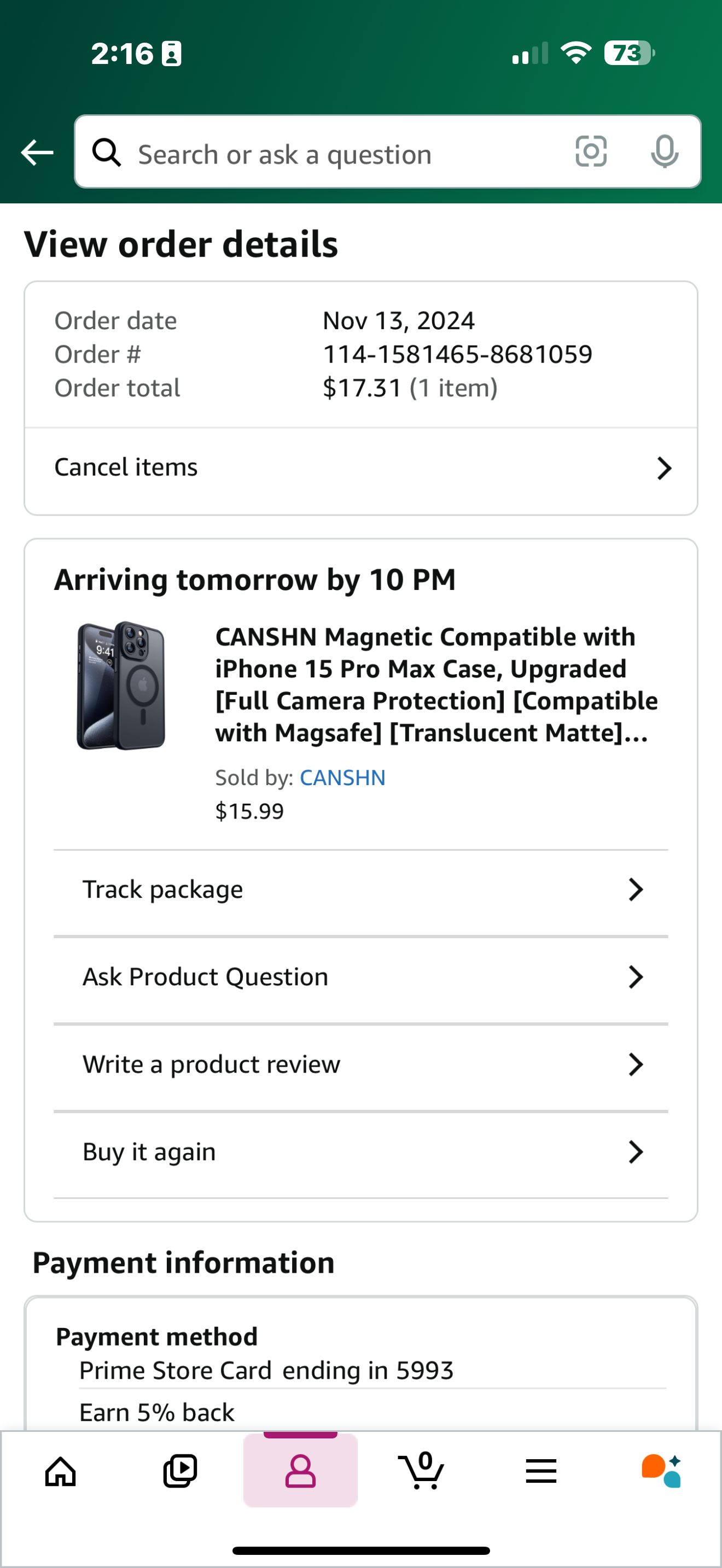Expand Cancel items chevron

[664, 468]
